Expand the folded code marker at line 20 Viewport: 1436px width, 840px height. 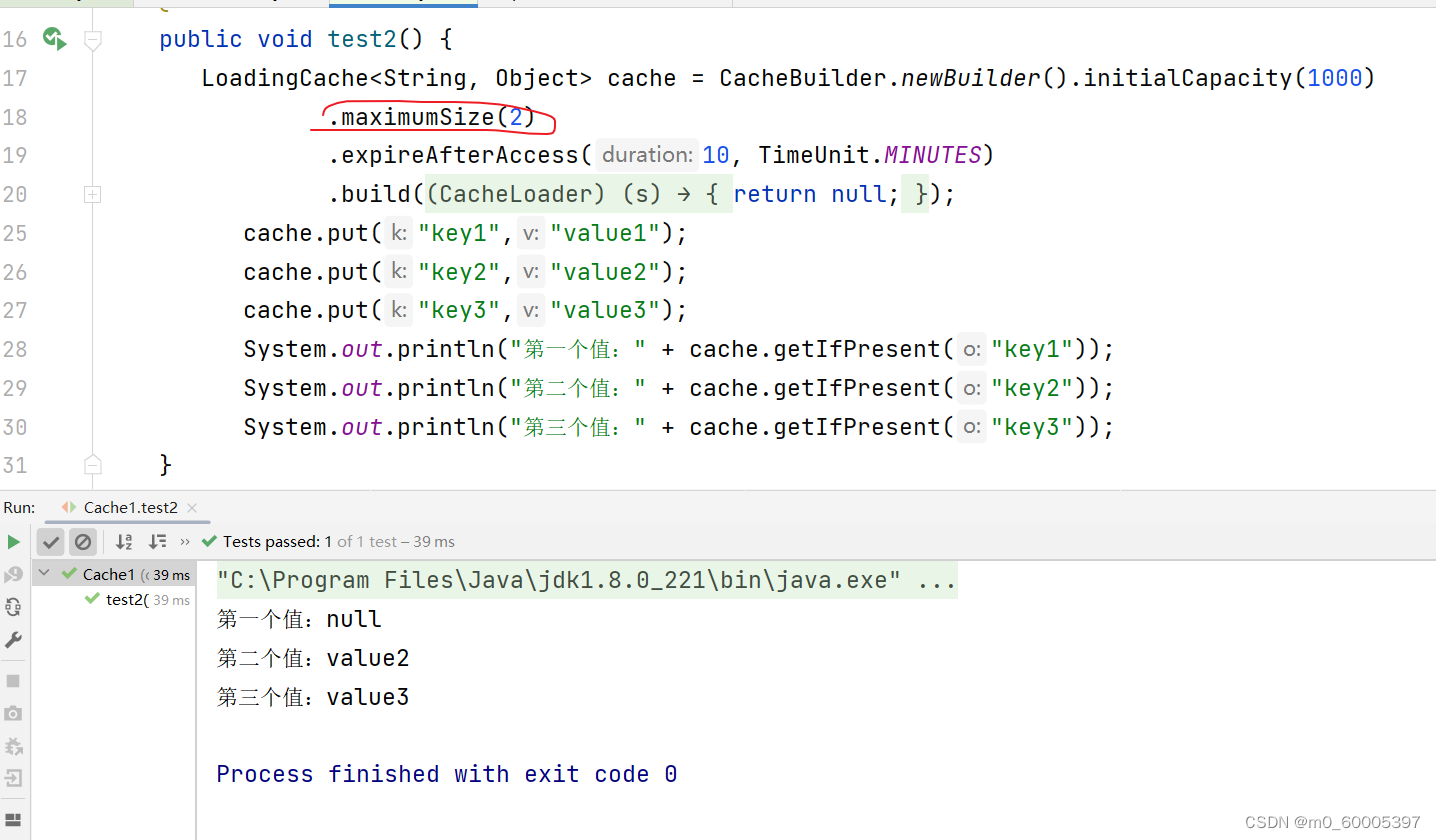coord(92,194)
